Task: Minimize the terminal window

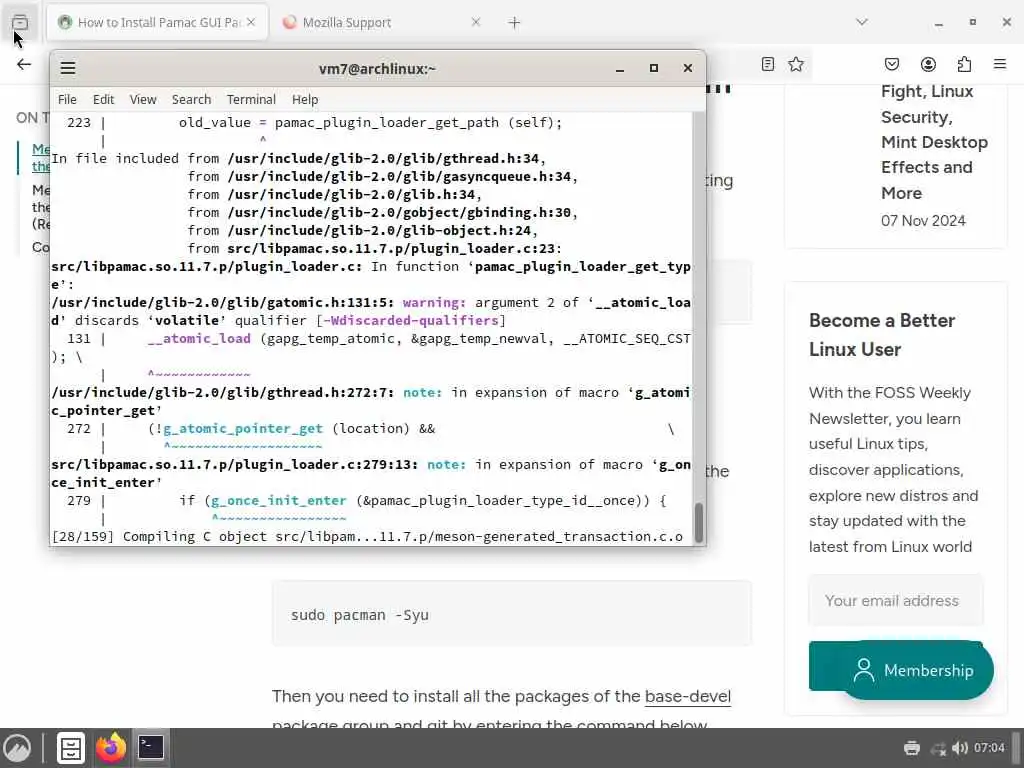Action: point(620,69)
